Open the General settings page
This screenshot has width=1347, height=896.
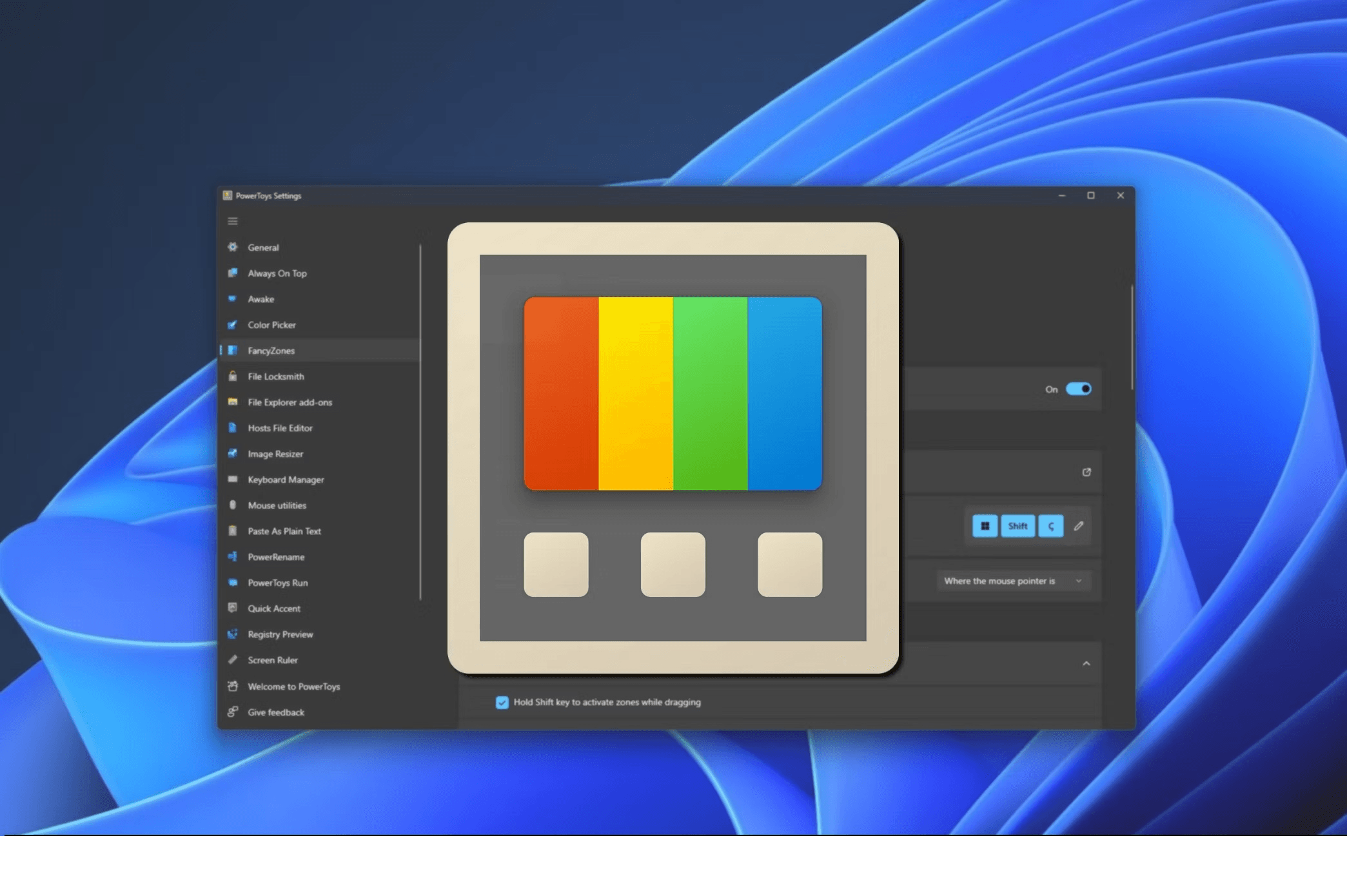pos(320,247)
